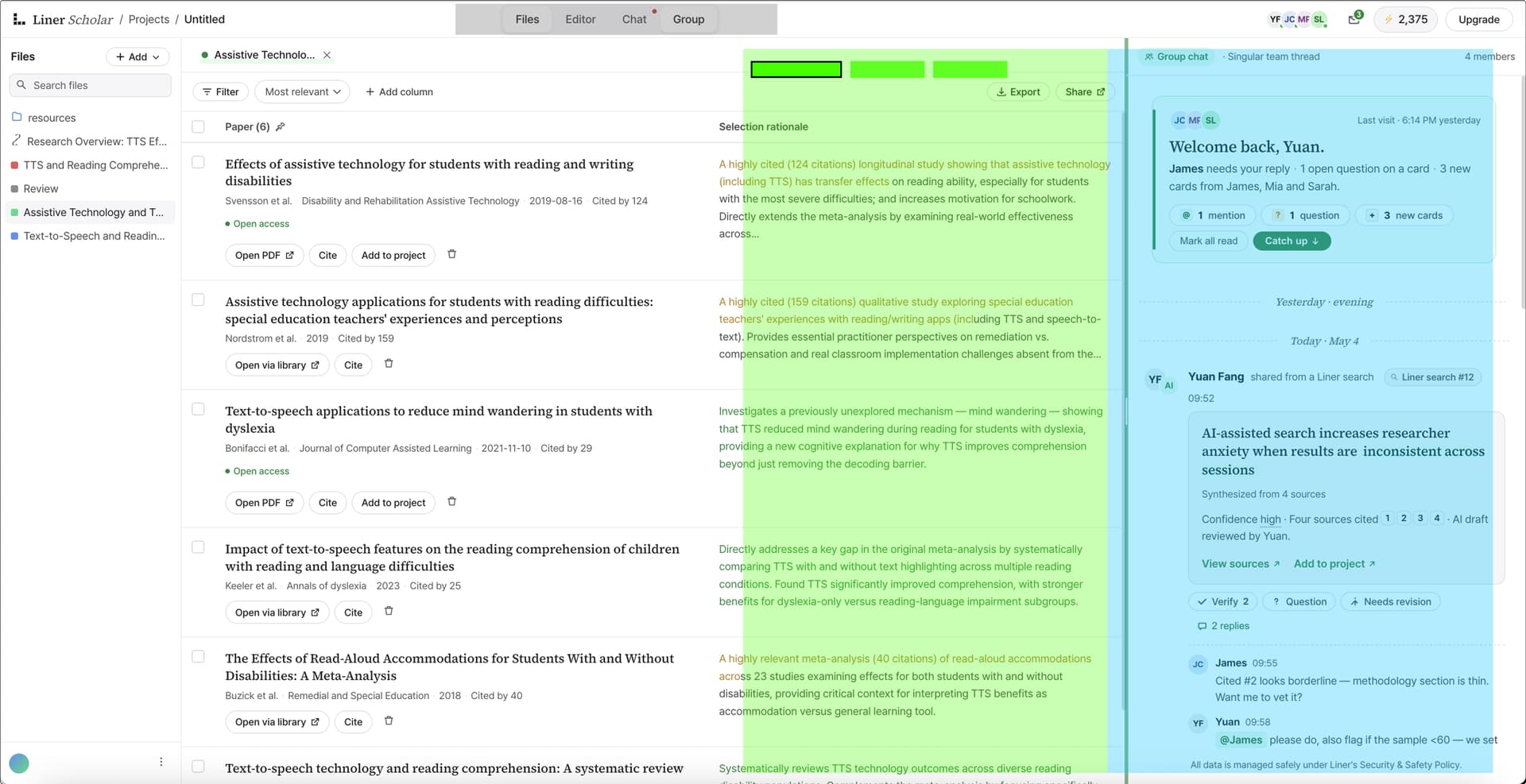The image size is (1526, 784).
Task: Click into the Search files field
Action: pyautogui.click(x=91, y=85)
